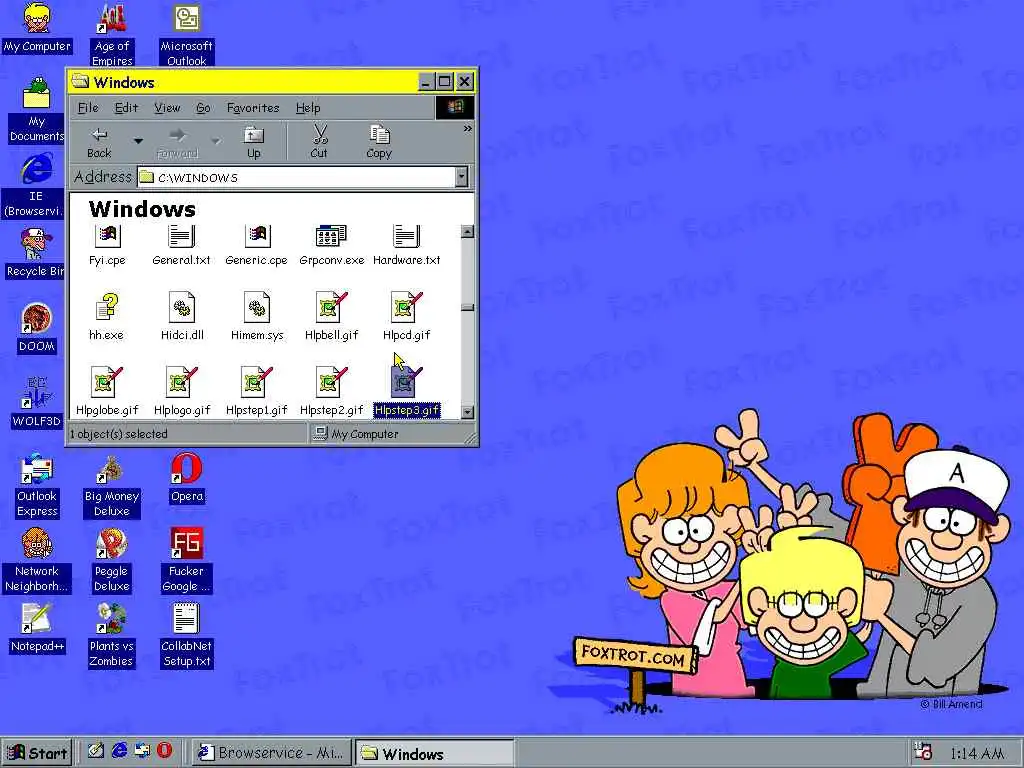Click the selected Hlpstep3.gif file

point(407,392)
